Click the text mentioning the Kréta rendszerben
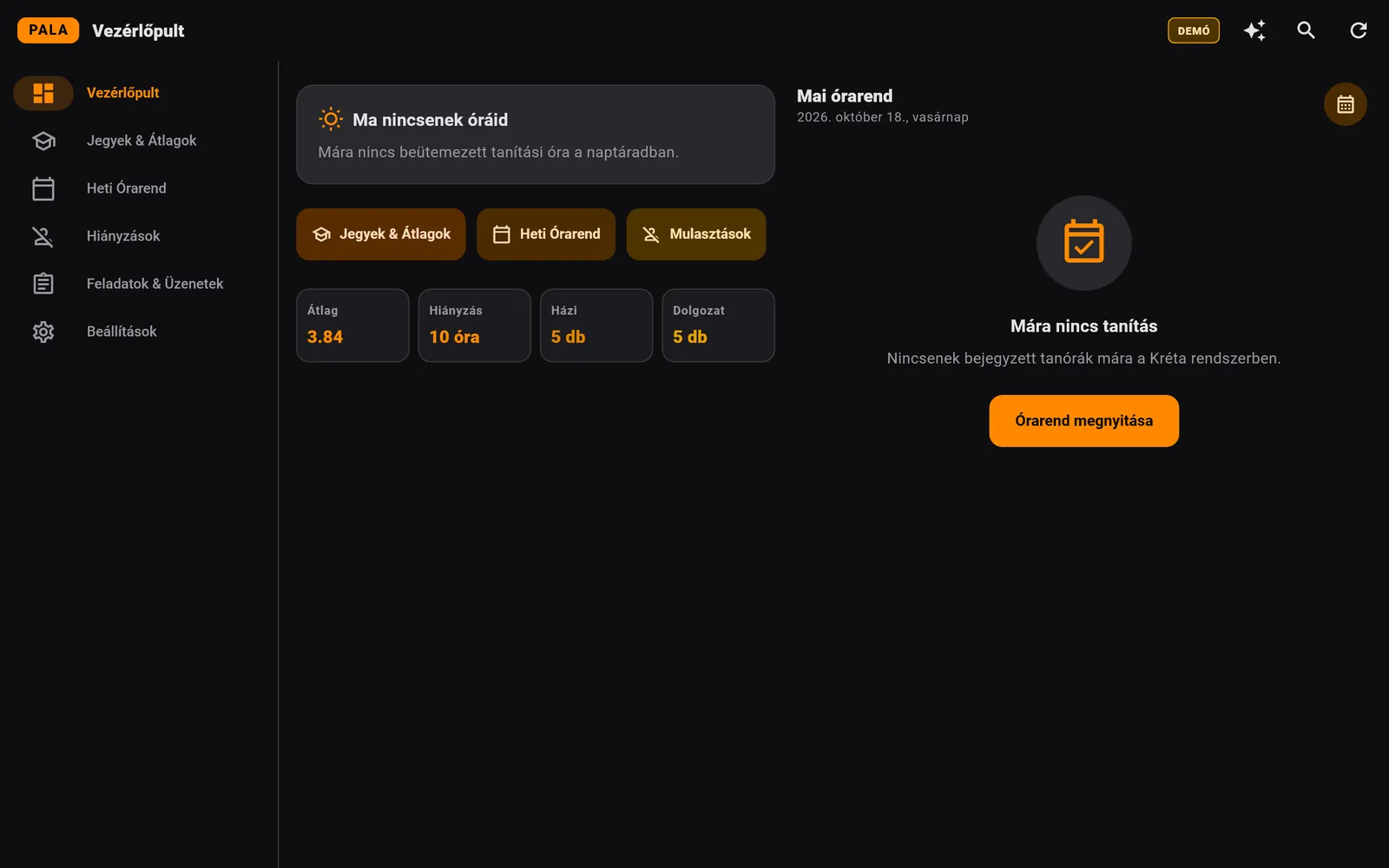 [x=1084, y=358]
